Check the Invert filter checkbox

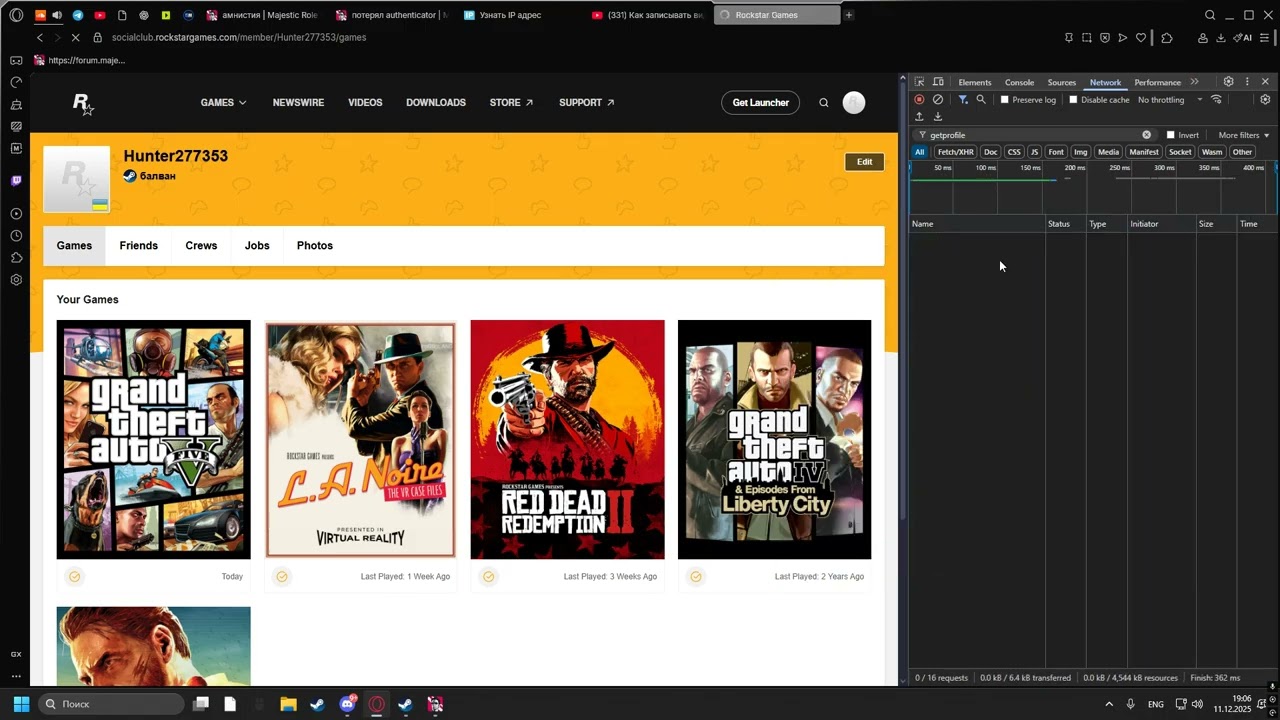(1170, 135)
